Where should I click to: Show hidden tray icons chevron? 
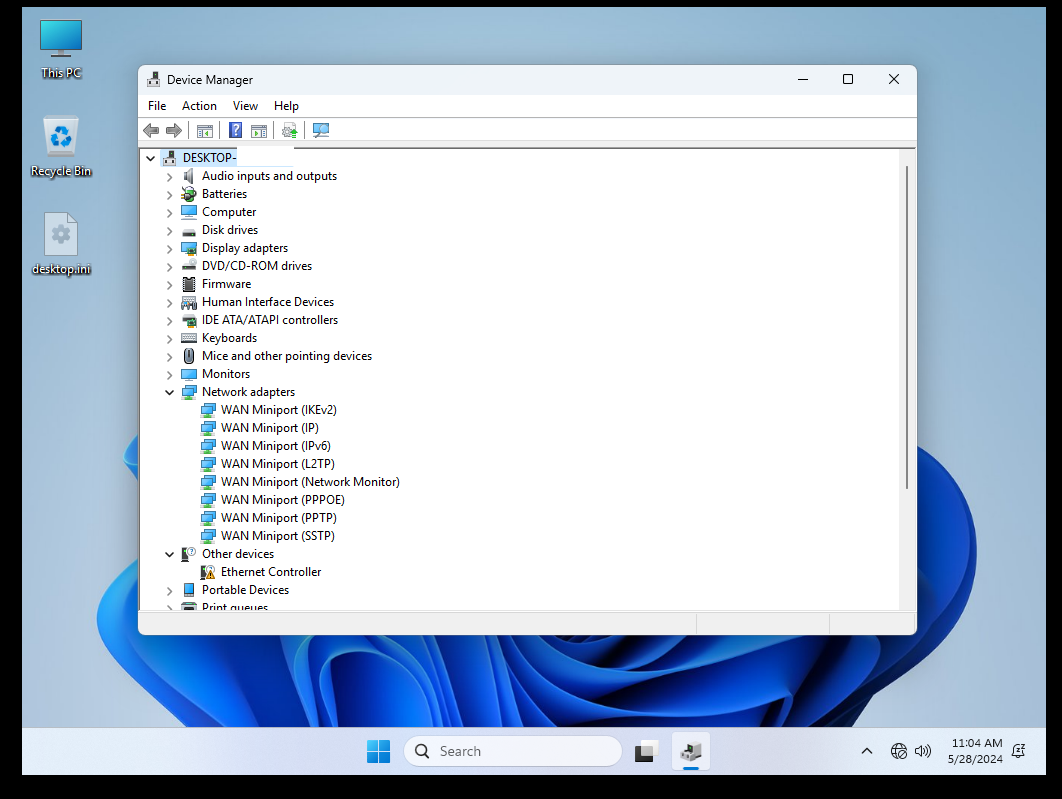coord(866,751)
